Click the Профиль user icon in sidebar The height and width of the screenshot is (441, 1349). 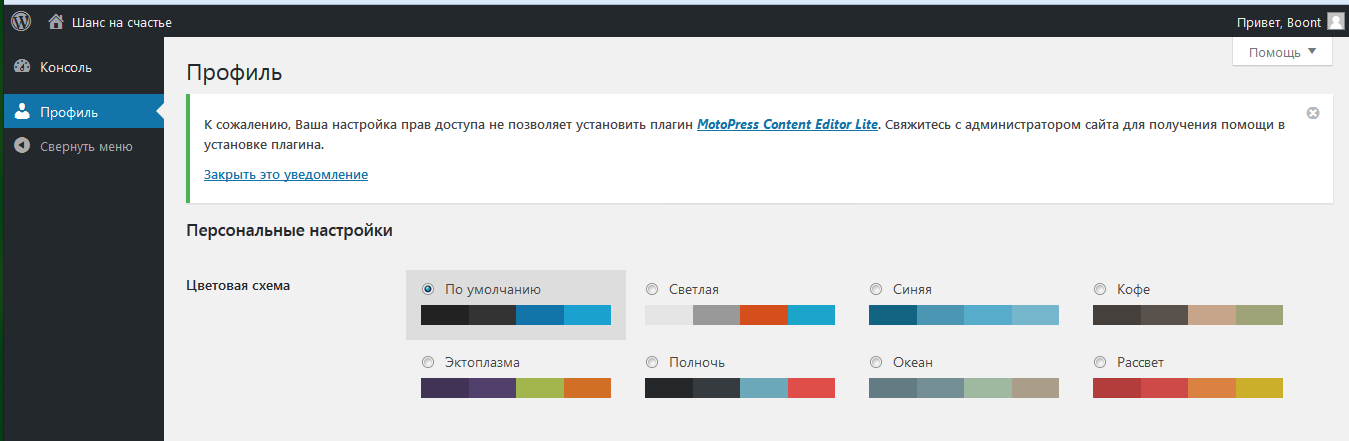22,111
